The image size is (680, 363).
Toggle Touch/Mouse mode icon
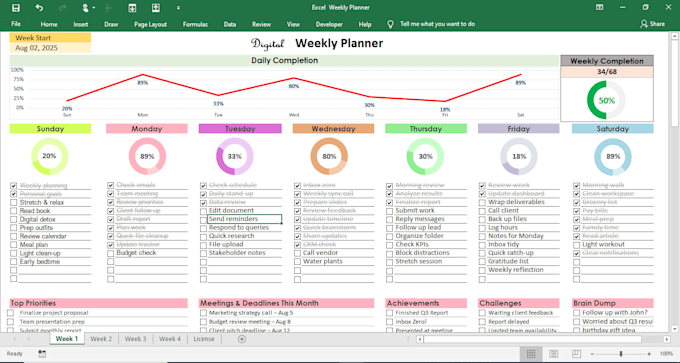point(86,8)
